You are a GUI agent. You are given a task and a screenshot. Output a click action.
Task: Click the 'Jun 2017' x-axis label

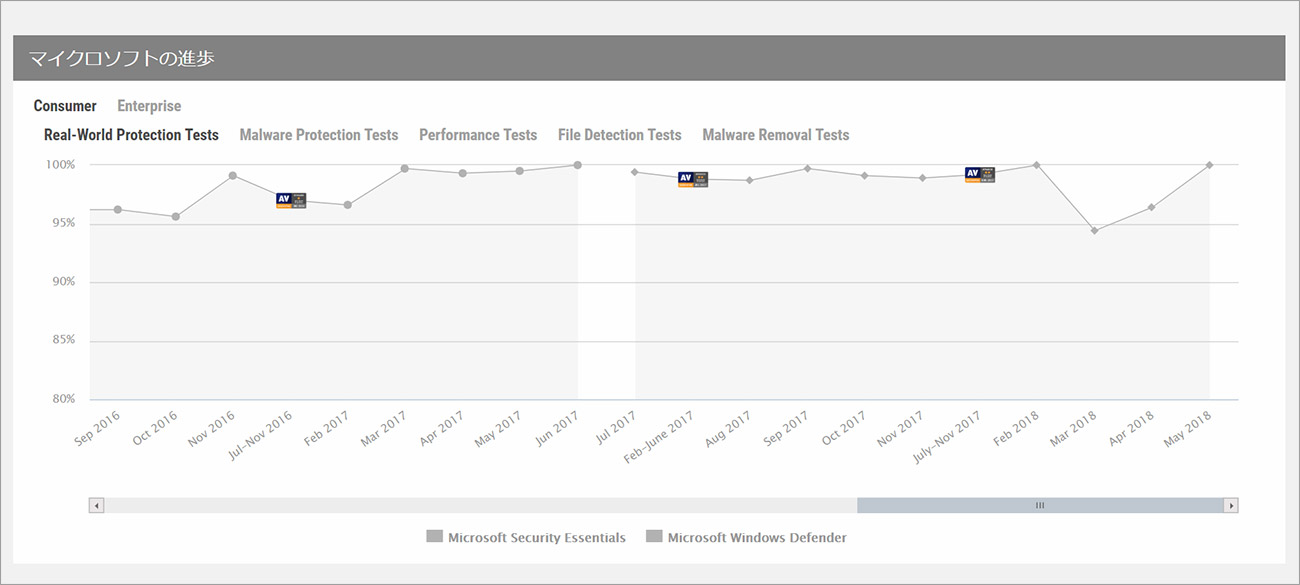[x=557, y=427]
